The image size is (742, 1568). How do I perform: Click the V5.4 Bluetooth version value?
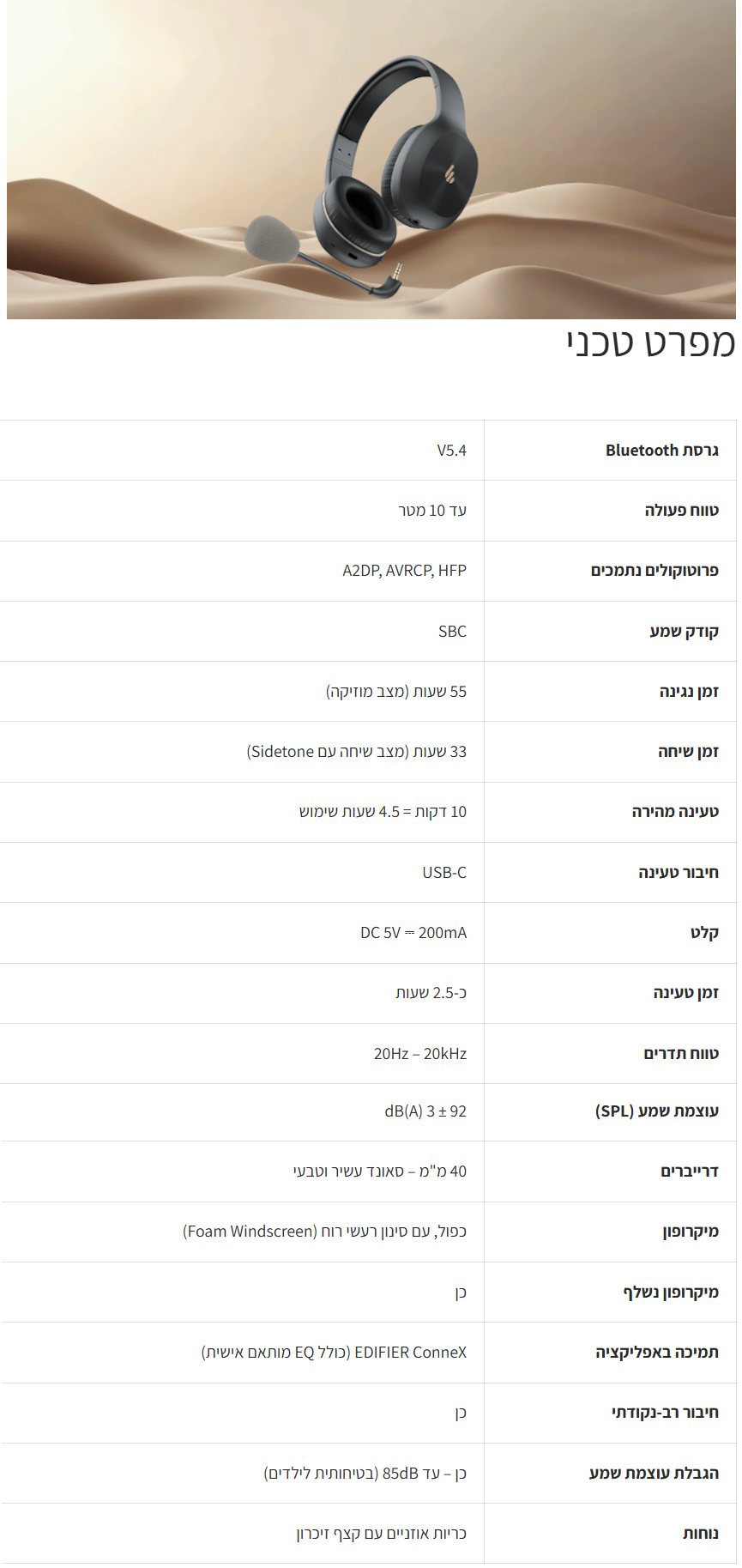(451, 451)
